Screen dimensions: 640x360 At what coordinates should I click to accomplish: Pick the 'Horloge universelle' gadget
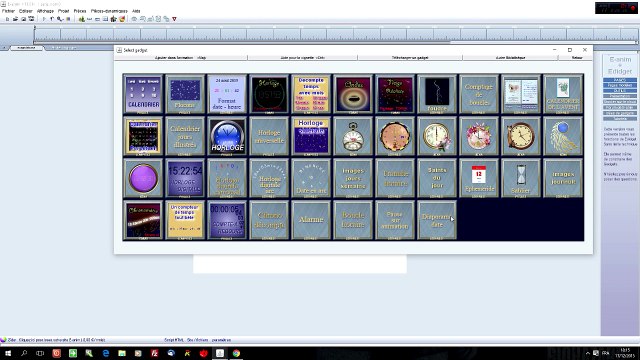pyautogui.click(x=269, y=136)
